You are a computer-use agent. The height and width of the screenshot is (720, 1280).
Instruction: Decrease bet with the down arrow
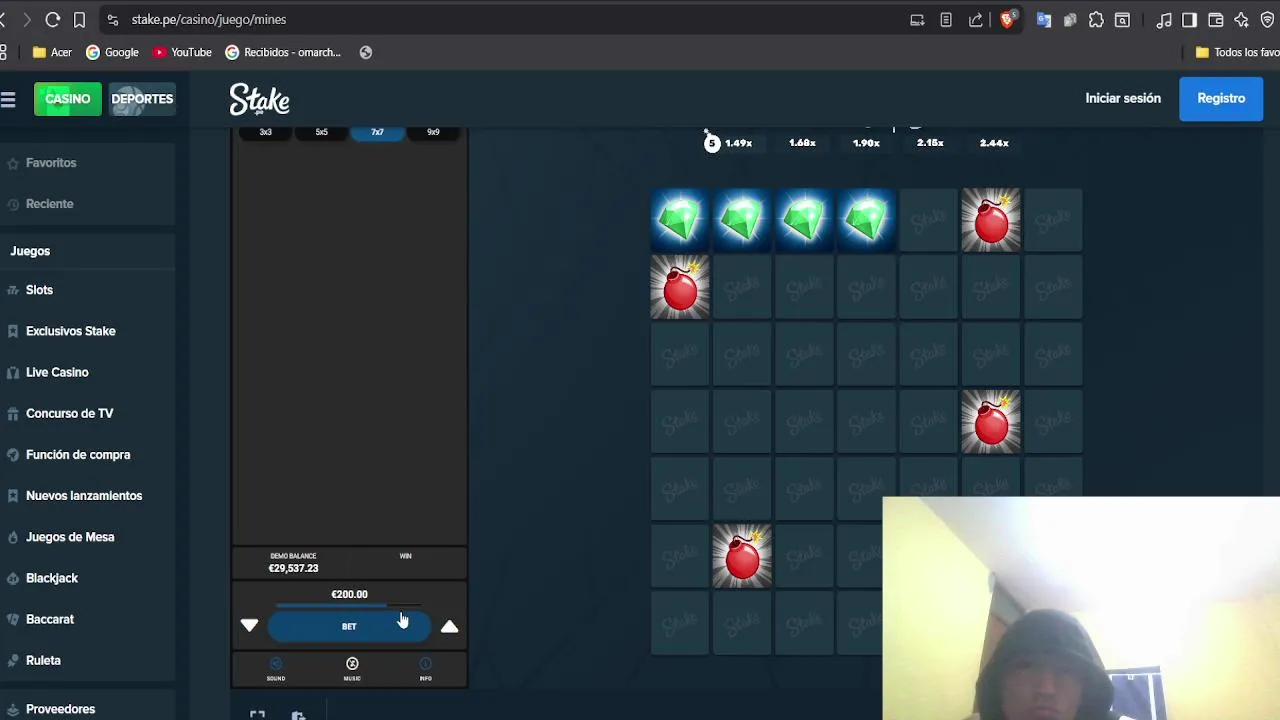click(x=249, y=626)
